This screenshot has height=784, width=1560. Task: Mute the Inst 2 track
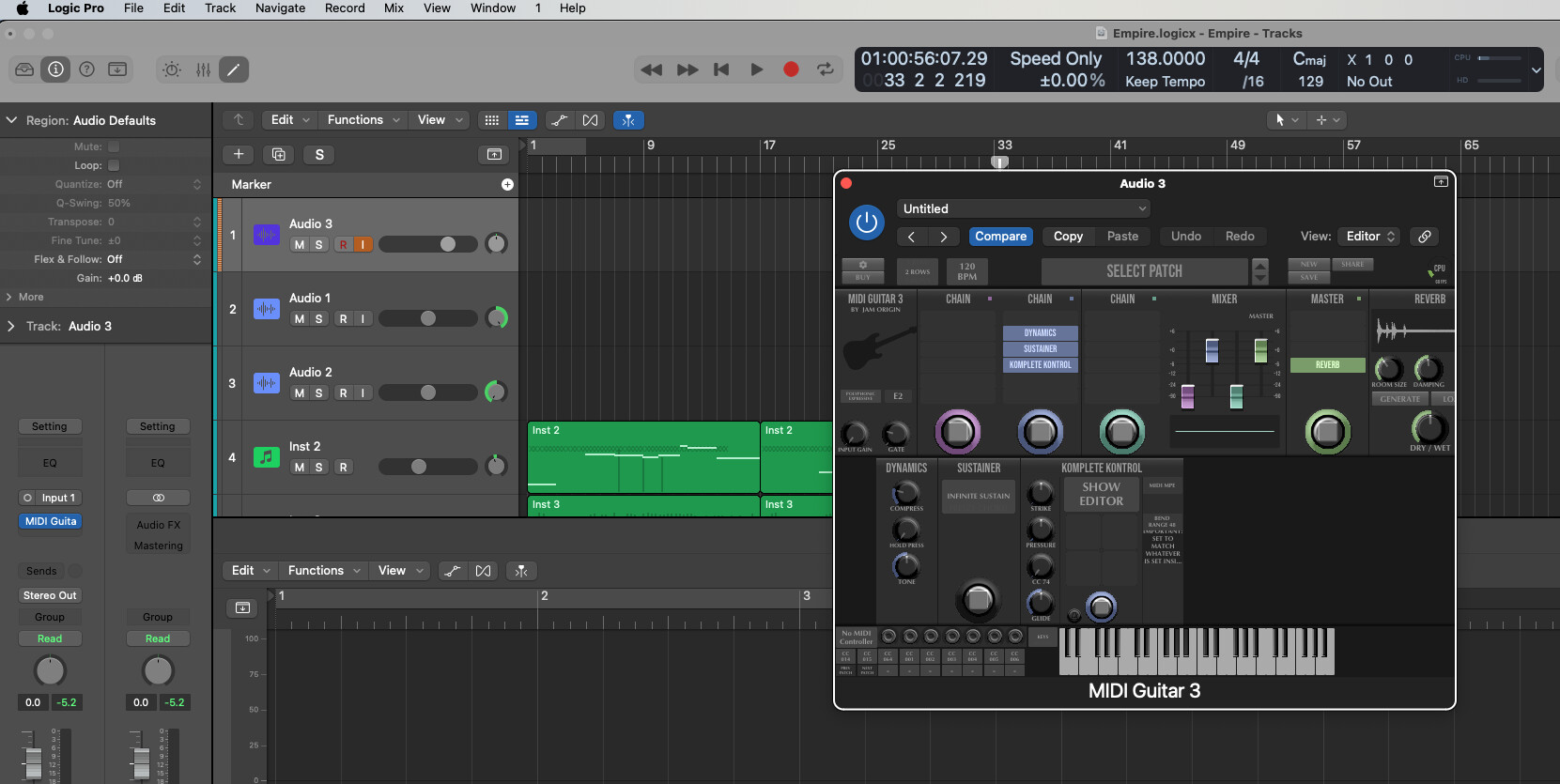coord(299,468)
